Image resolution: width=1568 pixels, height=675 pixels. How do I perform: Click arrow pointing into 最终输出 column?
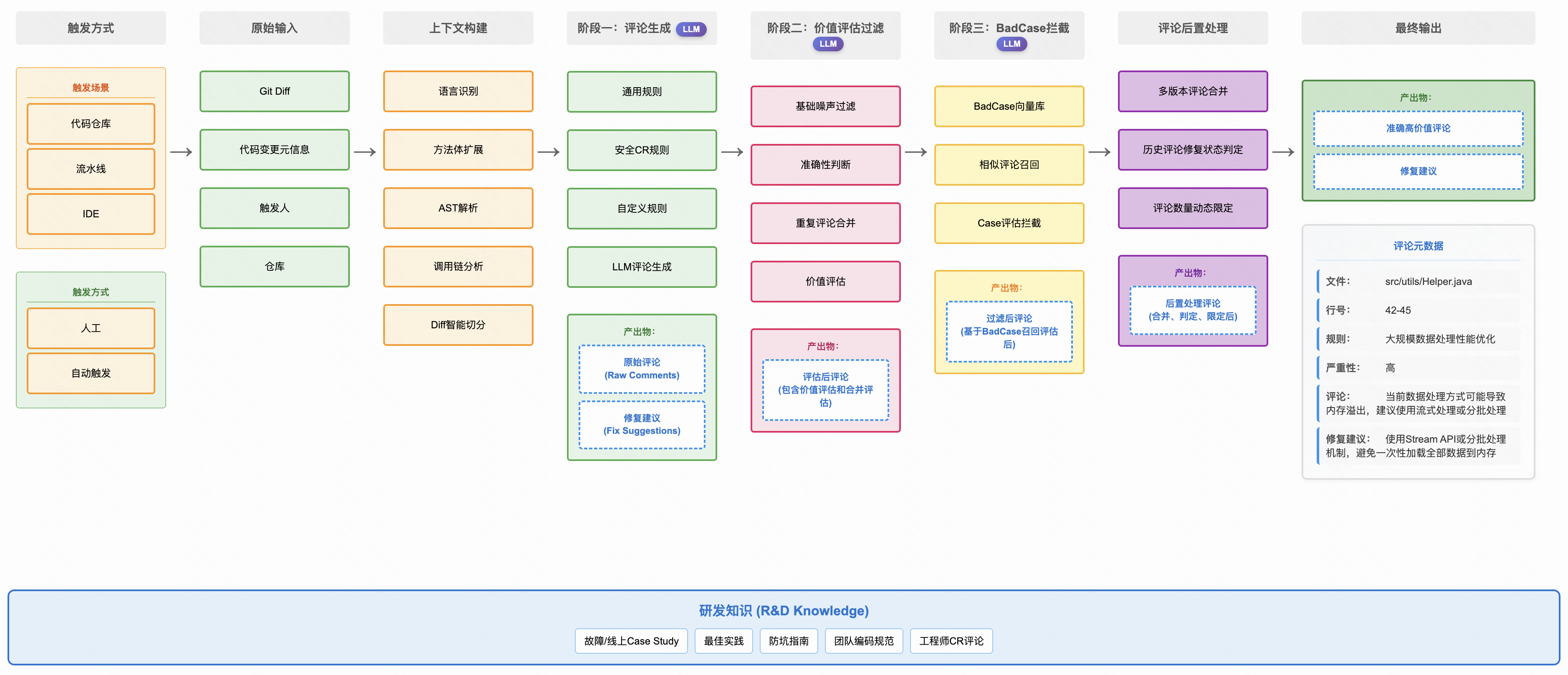pyautogui.click(x=1283, y=152)
